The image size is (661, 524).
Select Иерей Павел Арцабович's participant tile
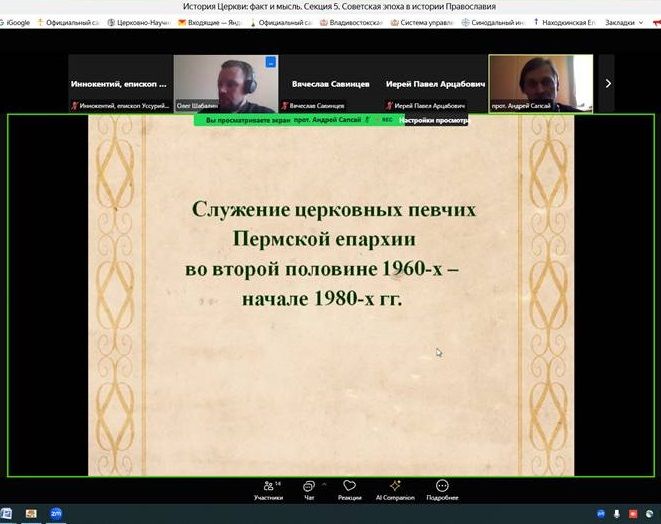click(x=435, y=84)
